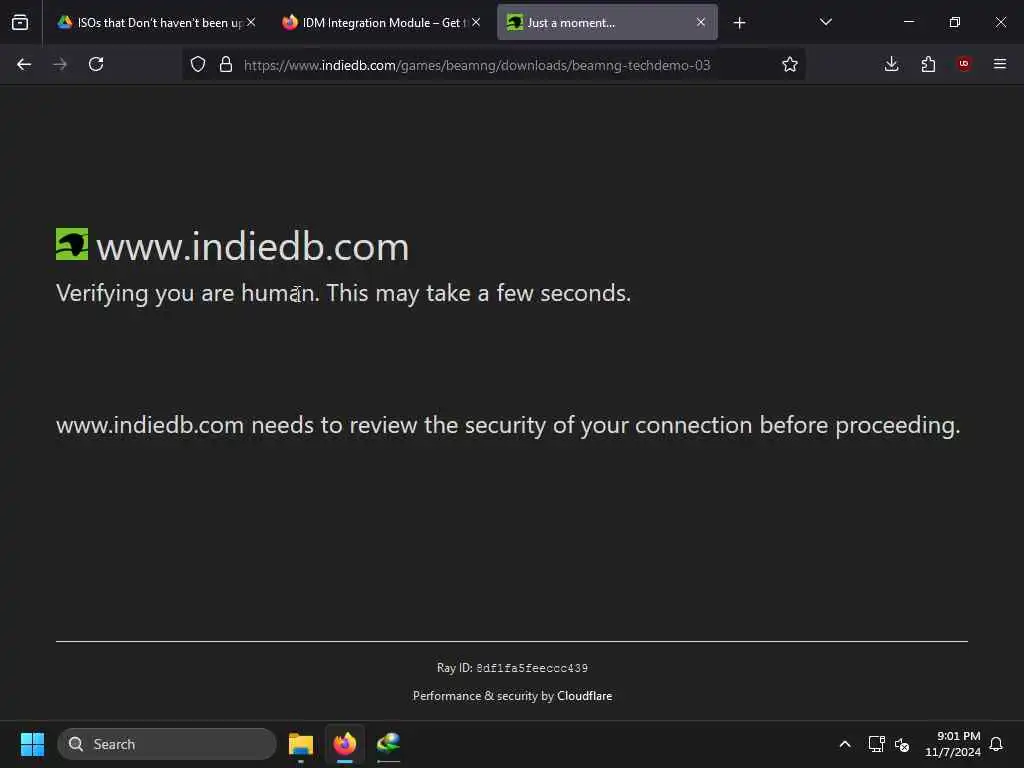Close the Just a moment tab
This screenshot has width=1024, height=768.
(701, 22)
